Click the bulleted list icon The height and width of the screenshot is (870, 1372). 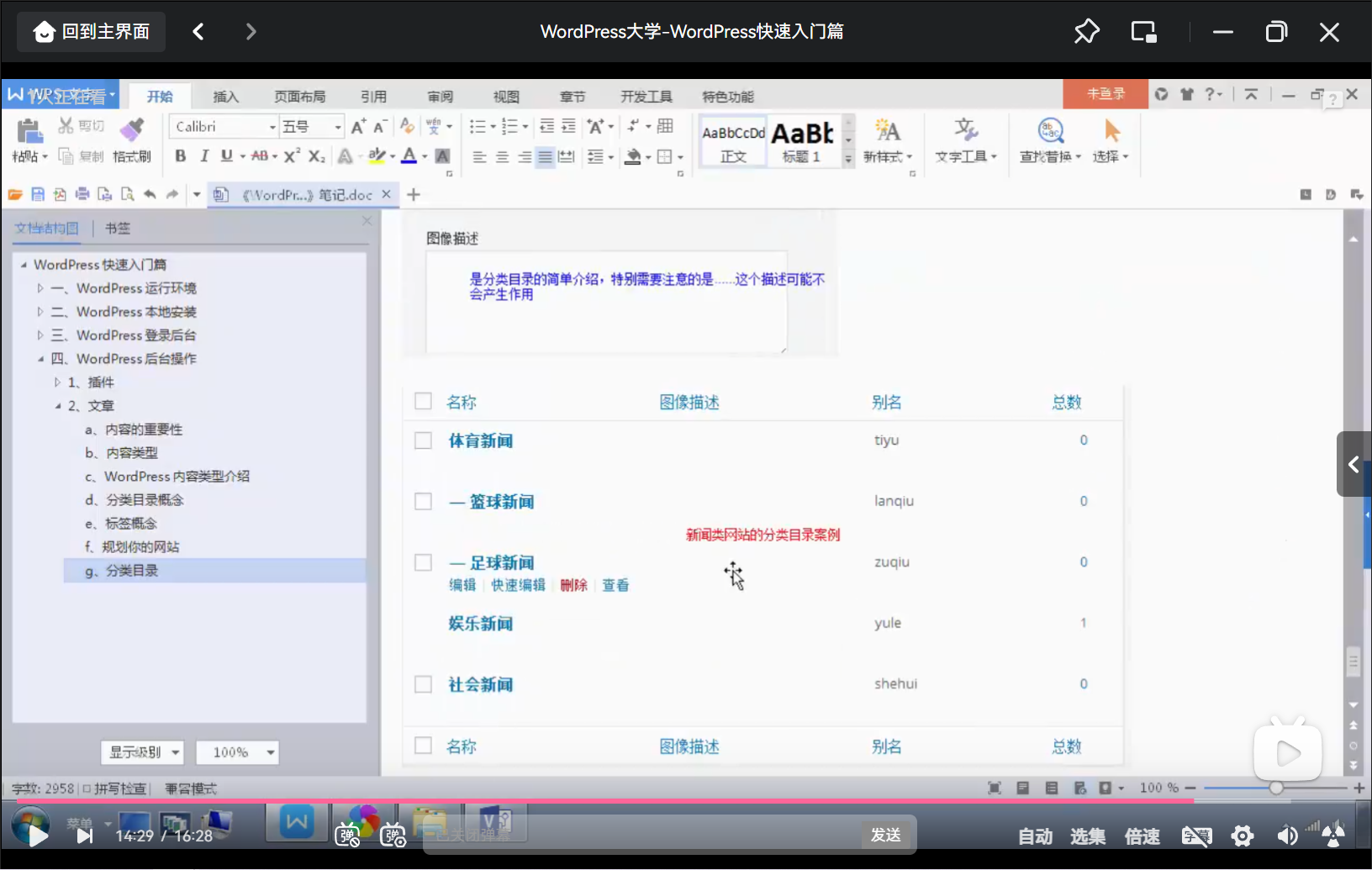coord(478,126)
